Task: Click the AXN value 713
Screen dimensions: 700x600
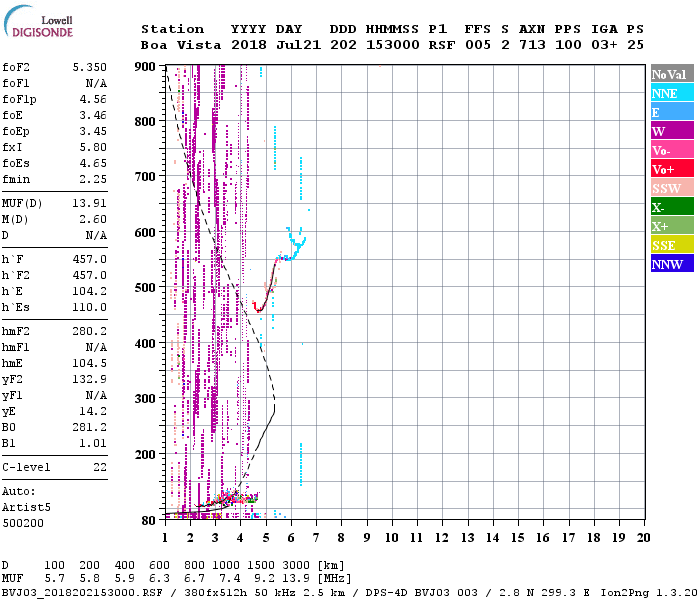Action: (x=532, y=45)
